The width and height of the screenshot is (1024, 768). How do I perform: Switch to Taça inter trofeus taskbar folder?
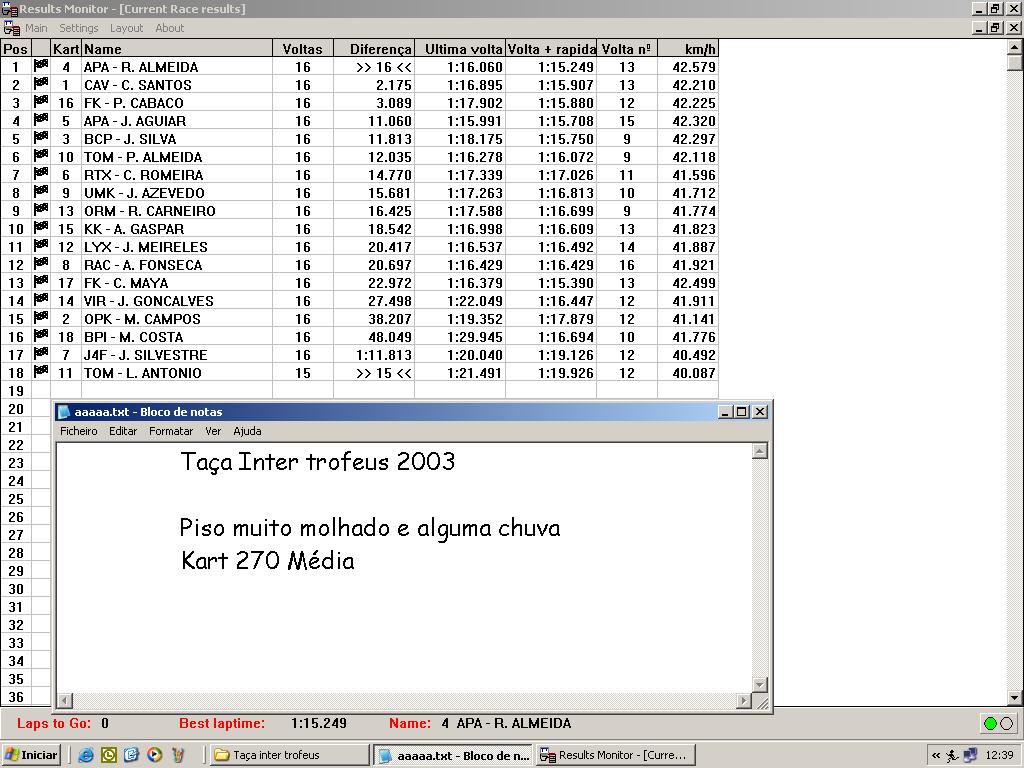289,755
